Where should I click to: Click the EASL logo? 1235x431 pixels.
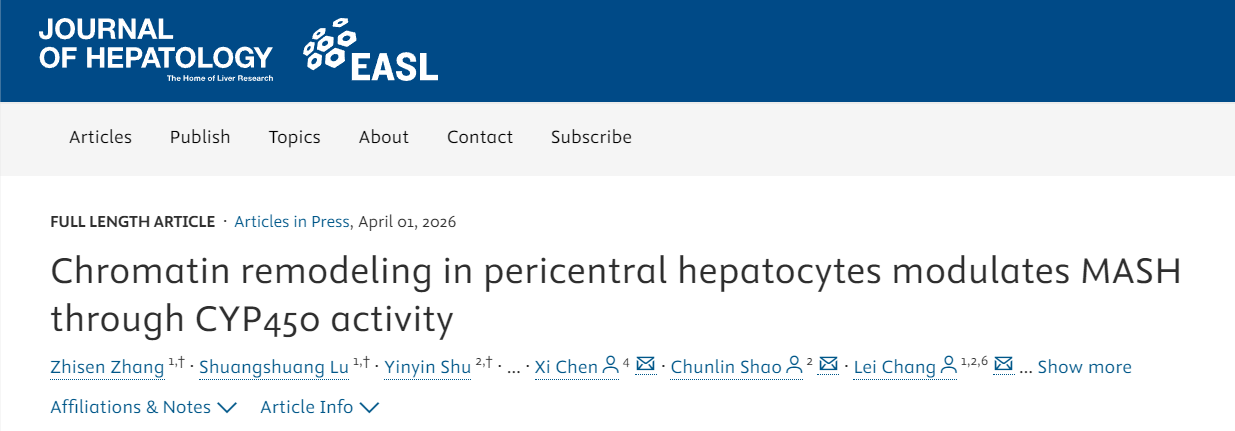[x=371, y=51]
